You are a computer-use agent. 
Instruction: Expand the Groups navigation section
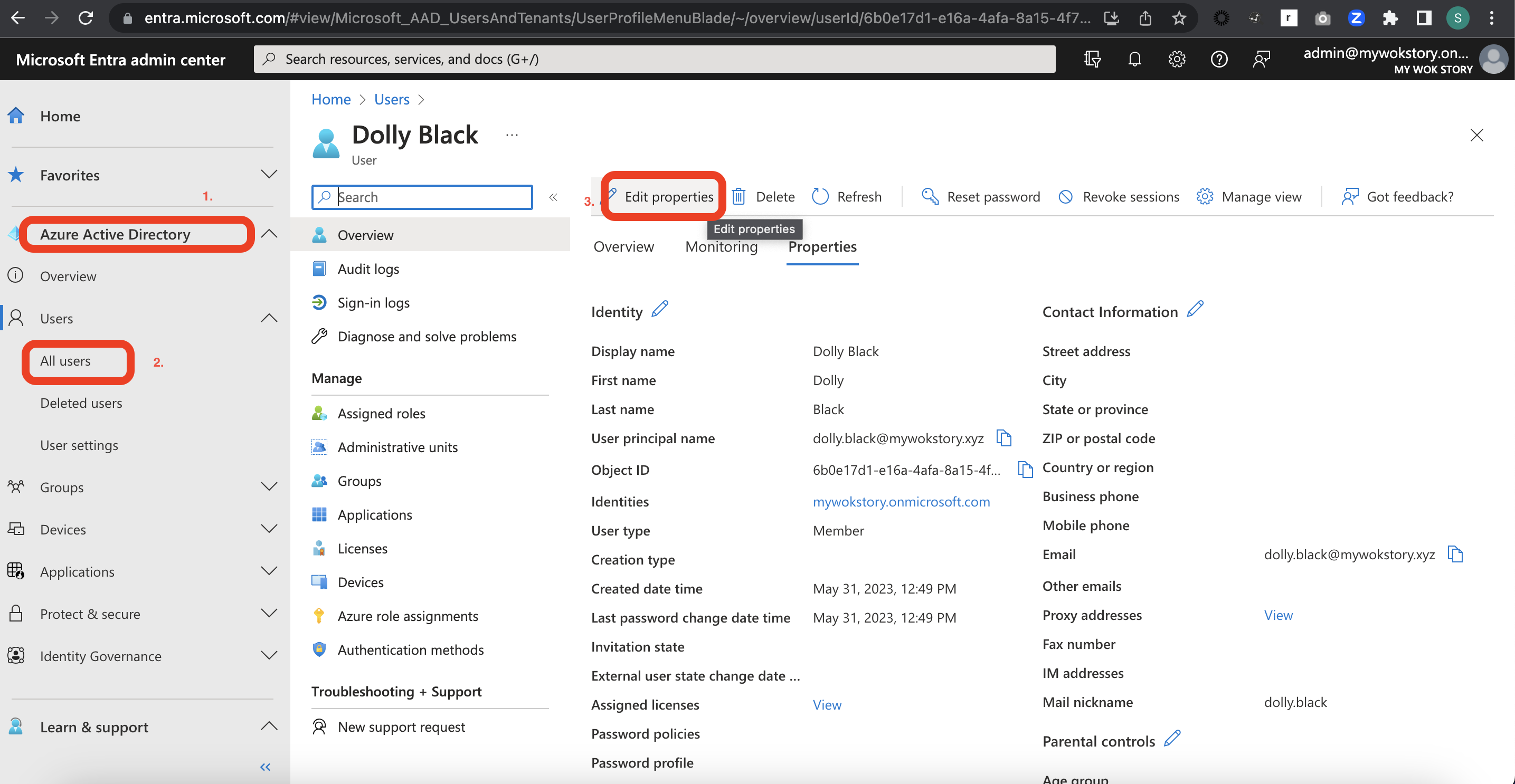point(269,486)
